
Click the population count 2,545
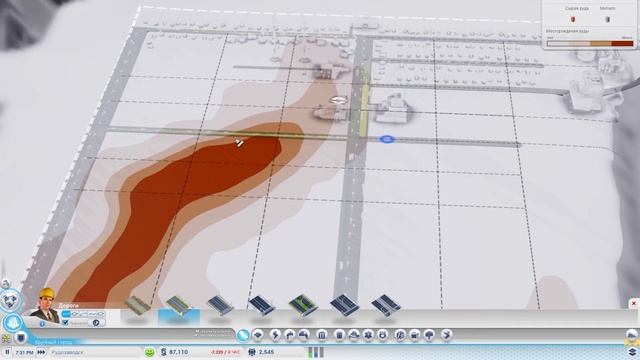[266, 352]
